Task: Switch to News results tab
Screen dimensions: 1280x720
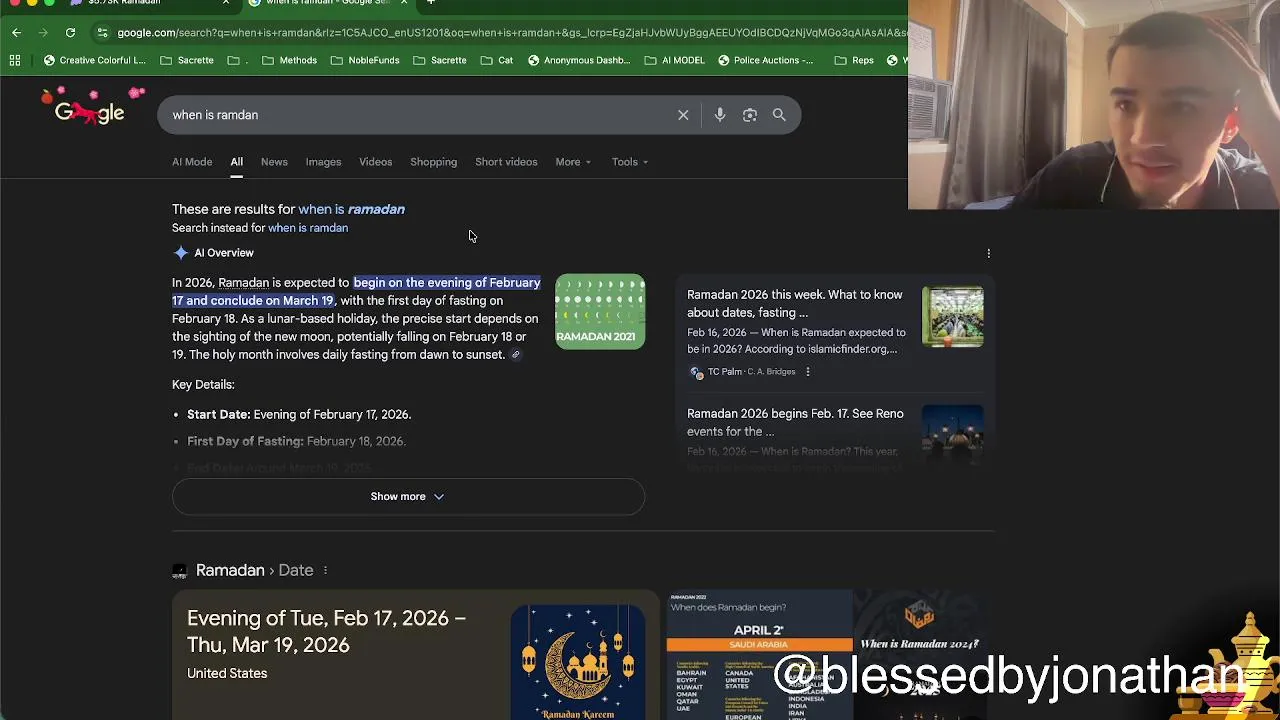Action: pyautogui.click(x=274, y=162)
